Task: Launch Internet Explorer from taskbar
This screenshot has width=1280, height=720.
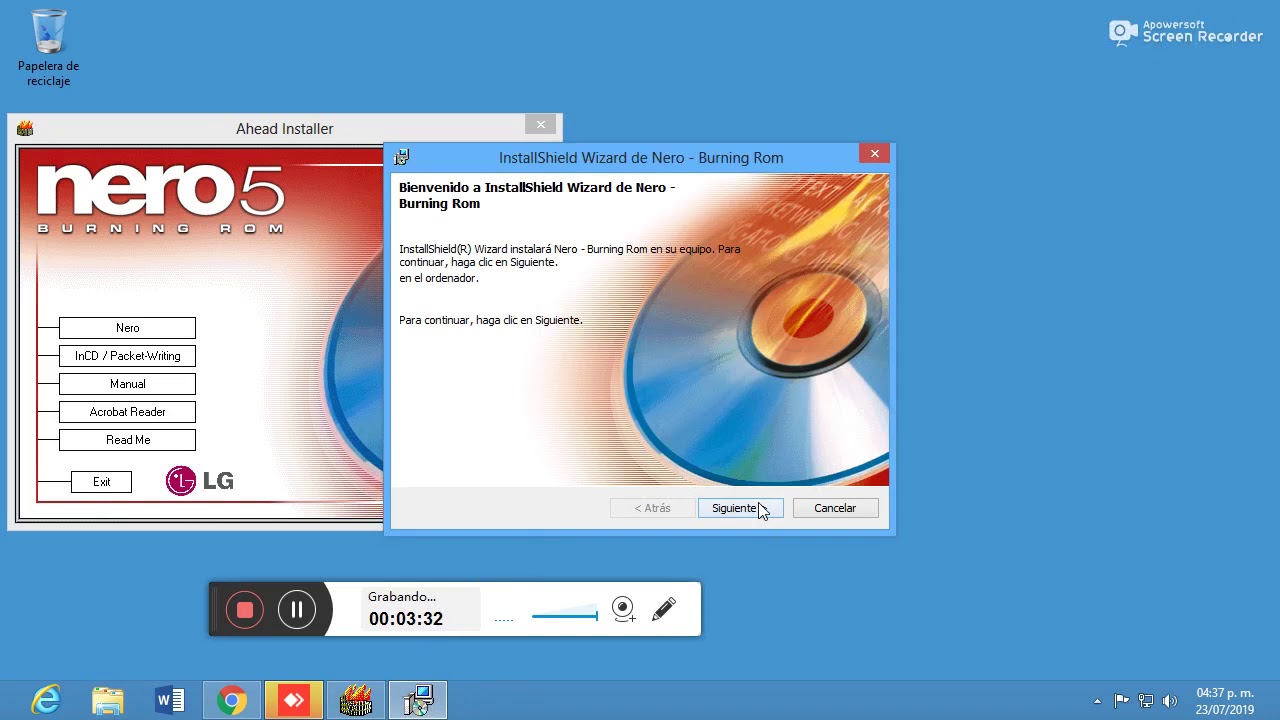Action: click(46, 700)
